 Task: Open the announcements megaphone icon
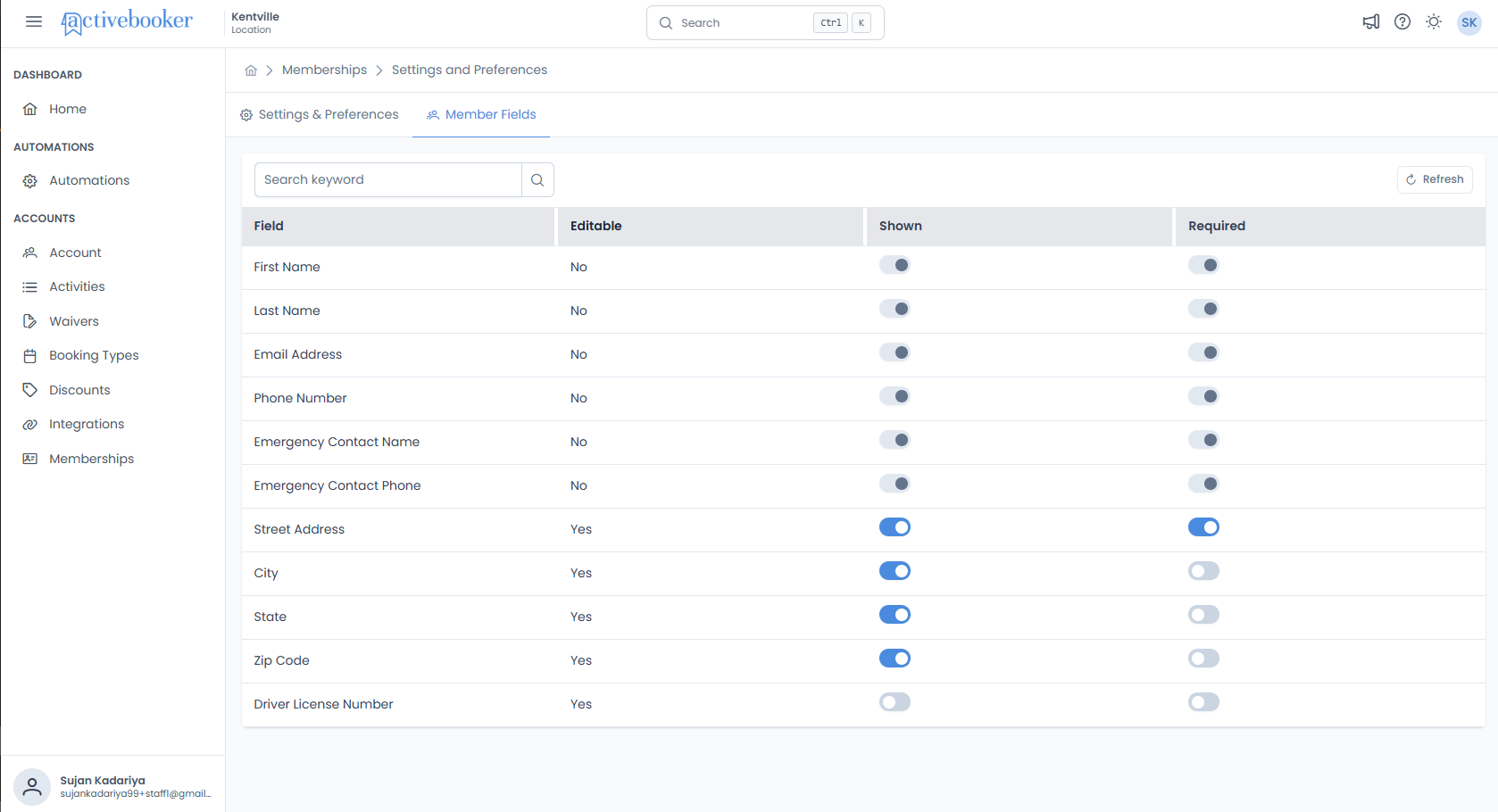(x=1371, y=22)
